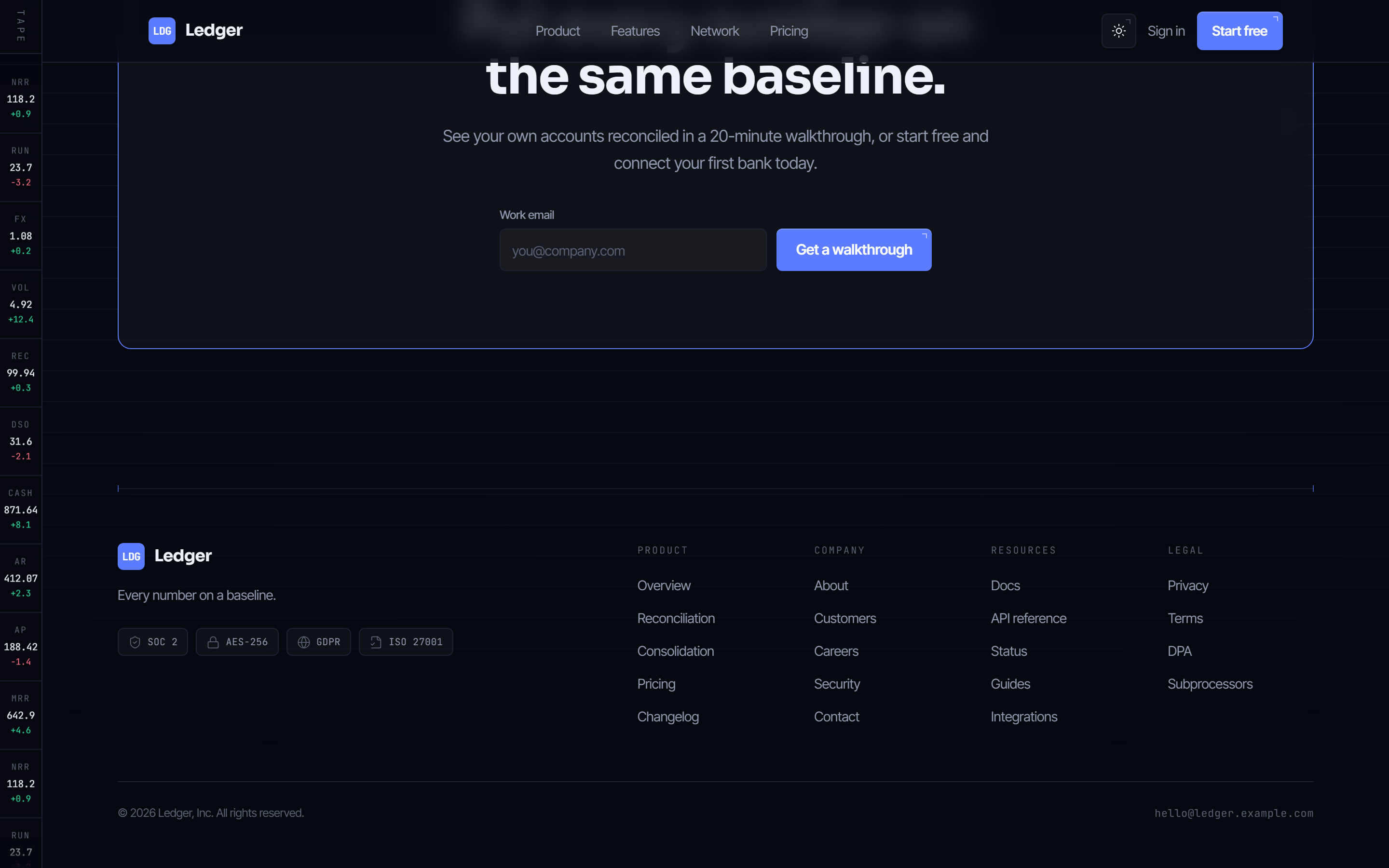Click the AES-256 badge label
Screen dimensions: 1389x868
pyautogui.click(x=247, y=642)
